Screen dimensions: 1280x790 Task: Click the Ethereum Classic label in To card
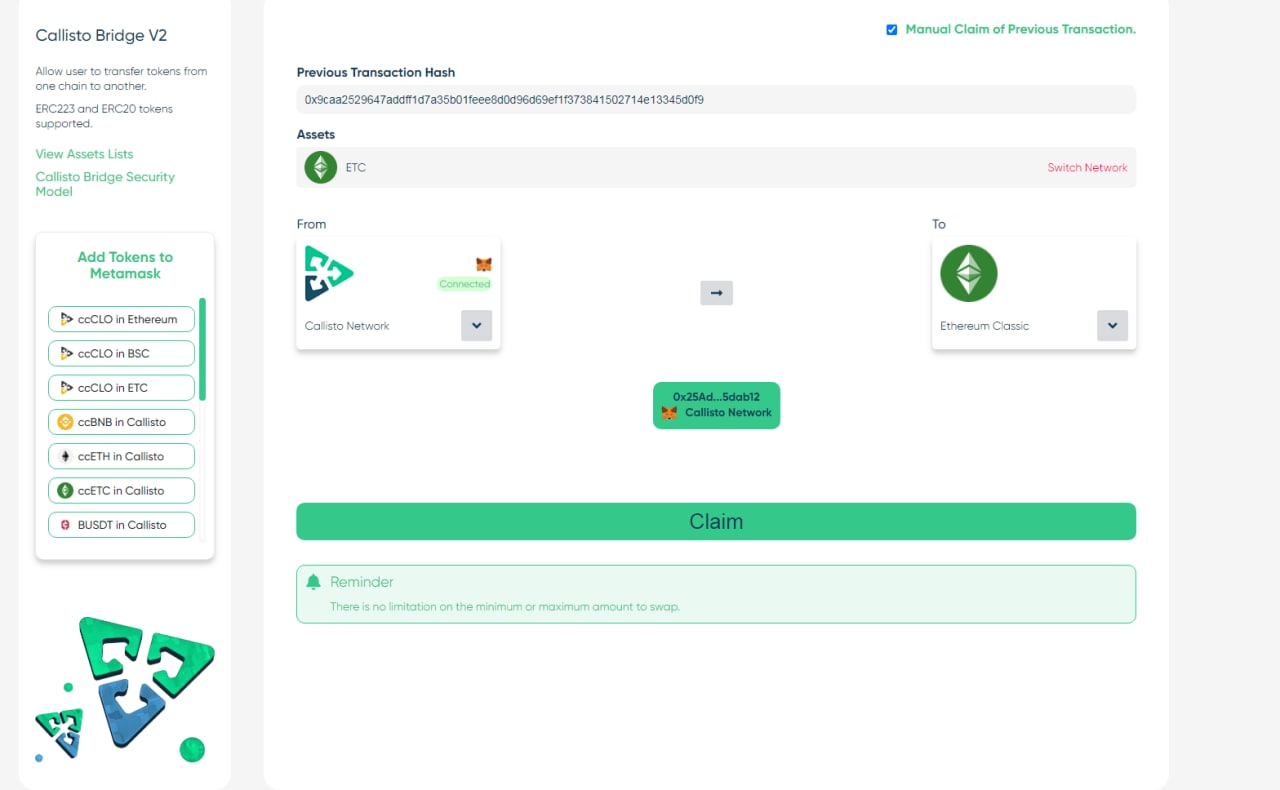point(984,326)
